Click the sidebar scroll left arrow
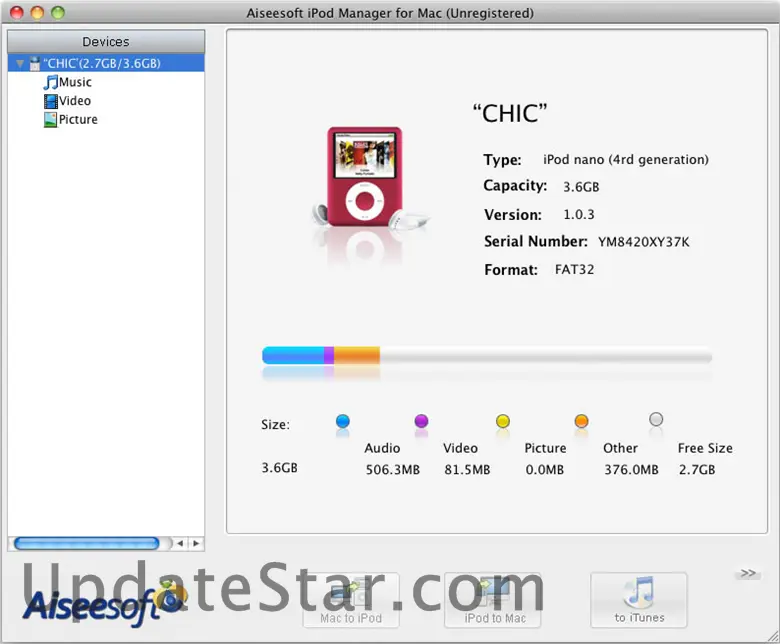The height and width of the screenshot is (644, 780). tap(180, 544)
